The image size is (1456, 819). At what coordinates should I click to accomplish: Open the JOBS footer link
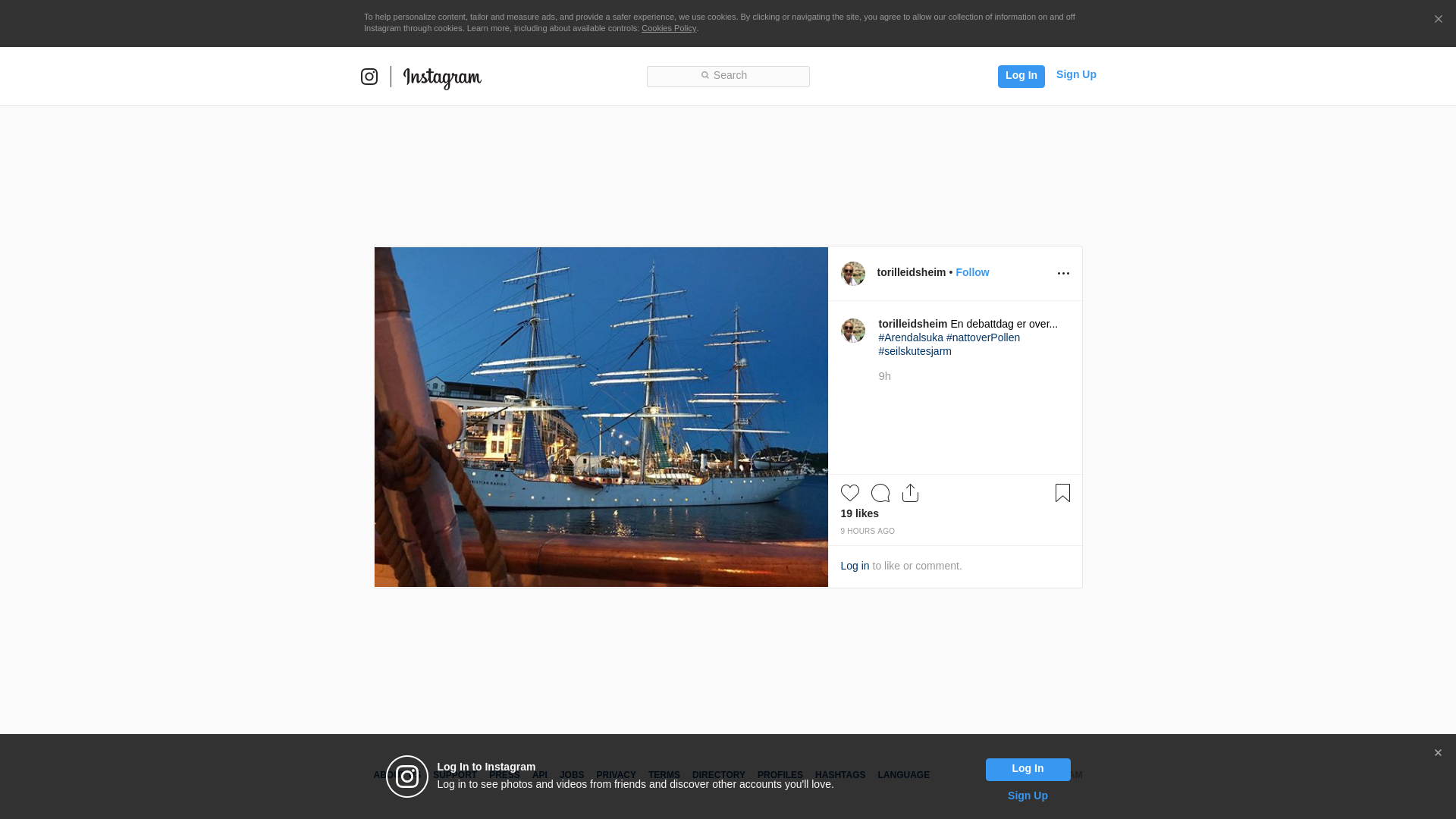(572, 775)
